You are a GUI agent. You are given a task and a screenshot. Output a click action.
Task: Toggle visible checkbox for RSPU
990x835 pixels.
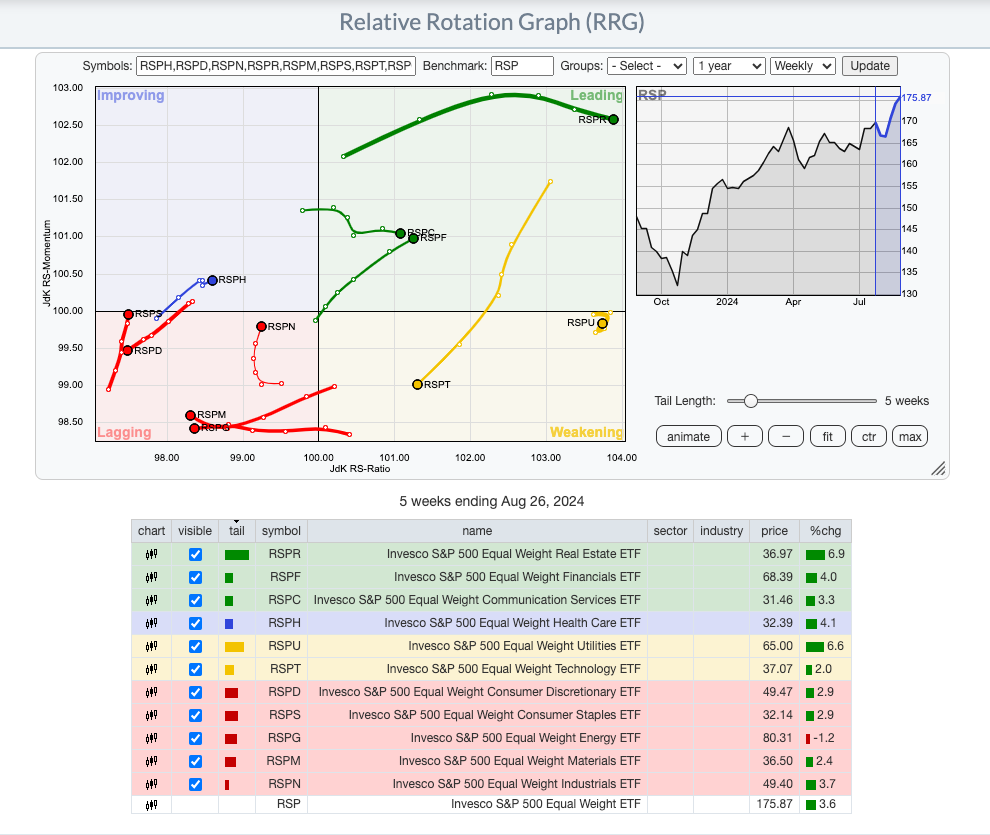[196, 646]
